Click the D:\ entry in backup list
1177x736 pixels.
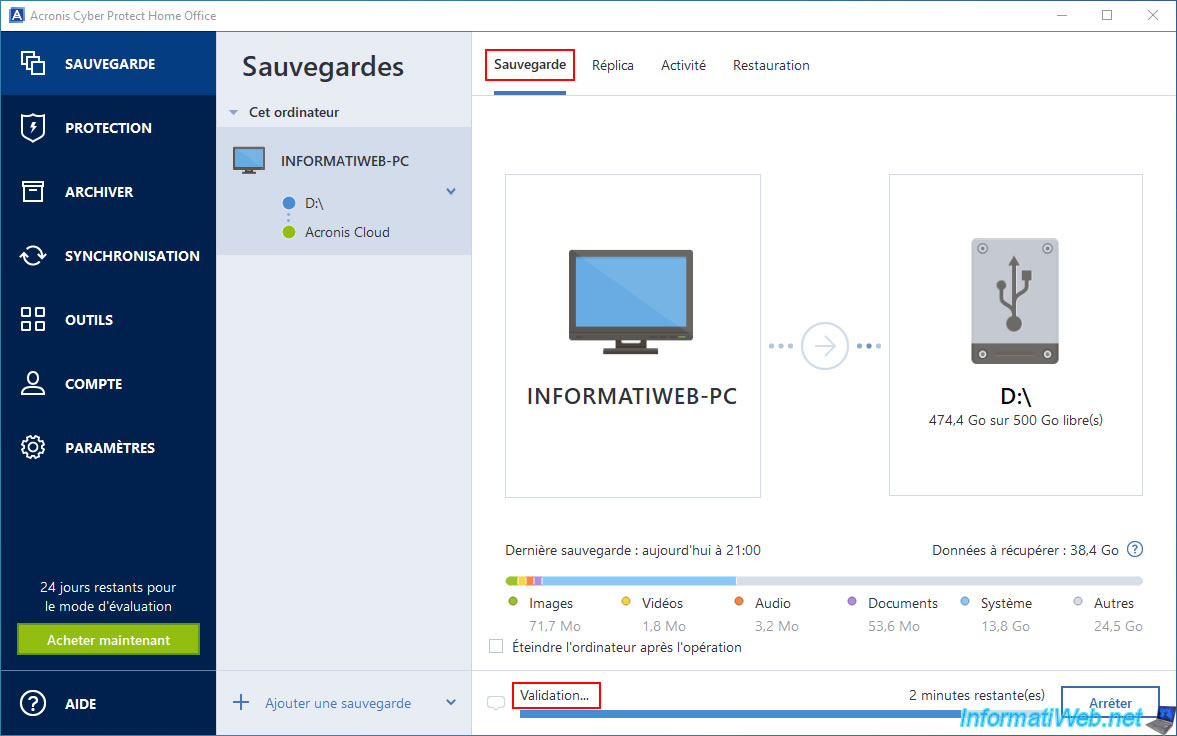tap(314, 203)
